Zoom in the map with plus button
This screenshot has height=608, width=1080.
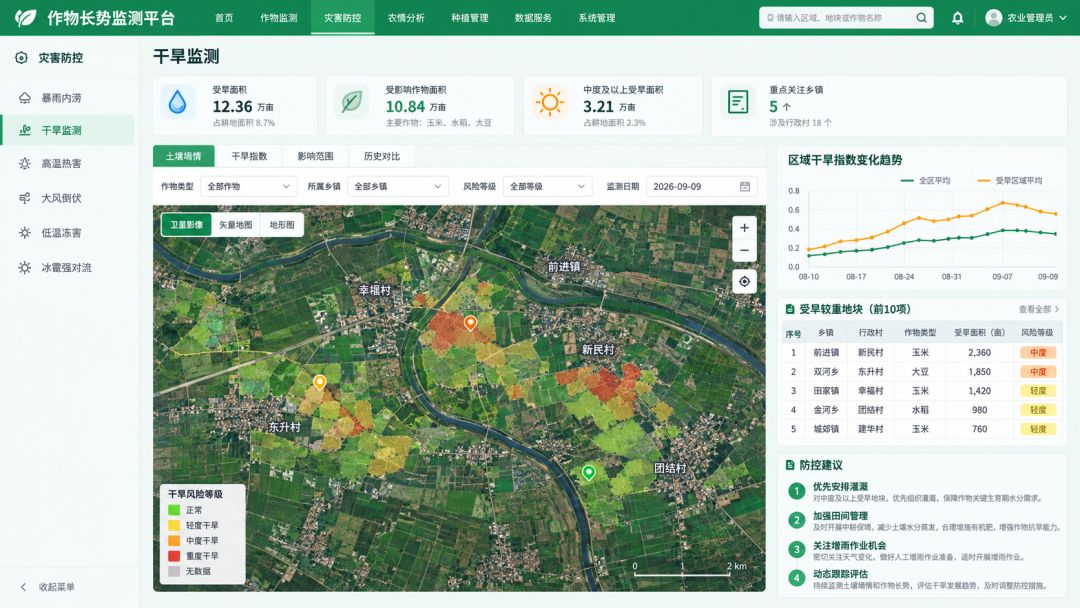click(745, 227)
